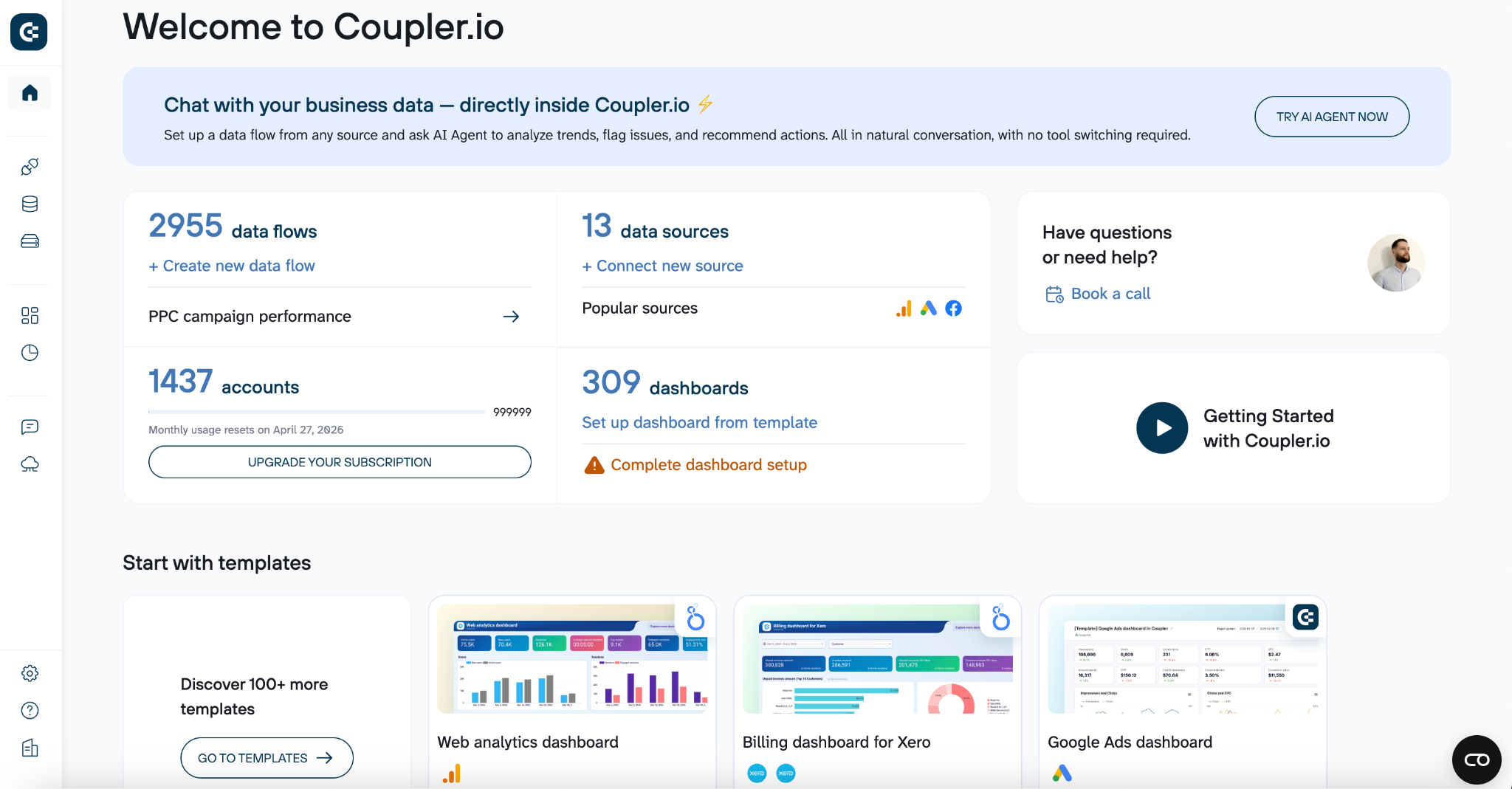
Task: Click second Xero icon under Billing dashboard
Action: 786,774
